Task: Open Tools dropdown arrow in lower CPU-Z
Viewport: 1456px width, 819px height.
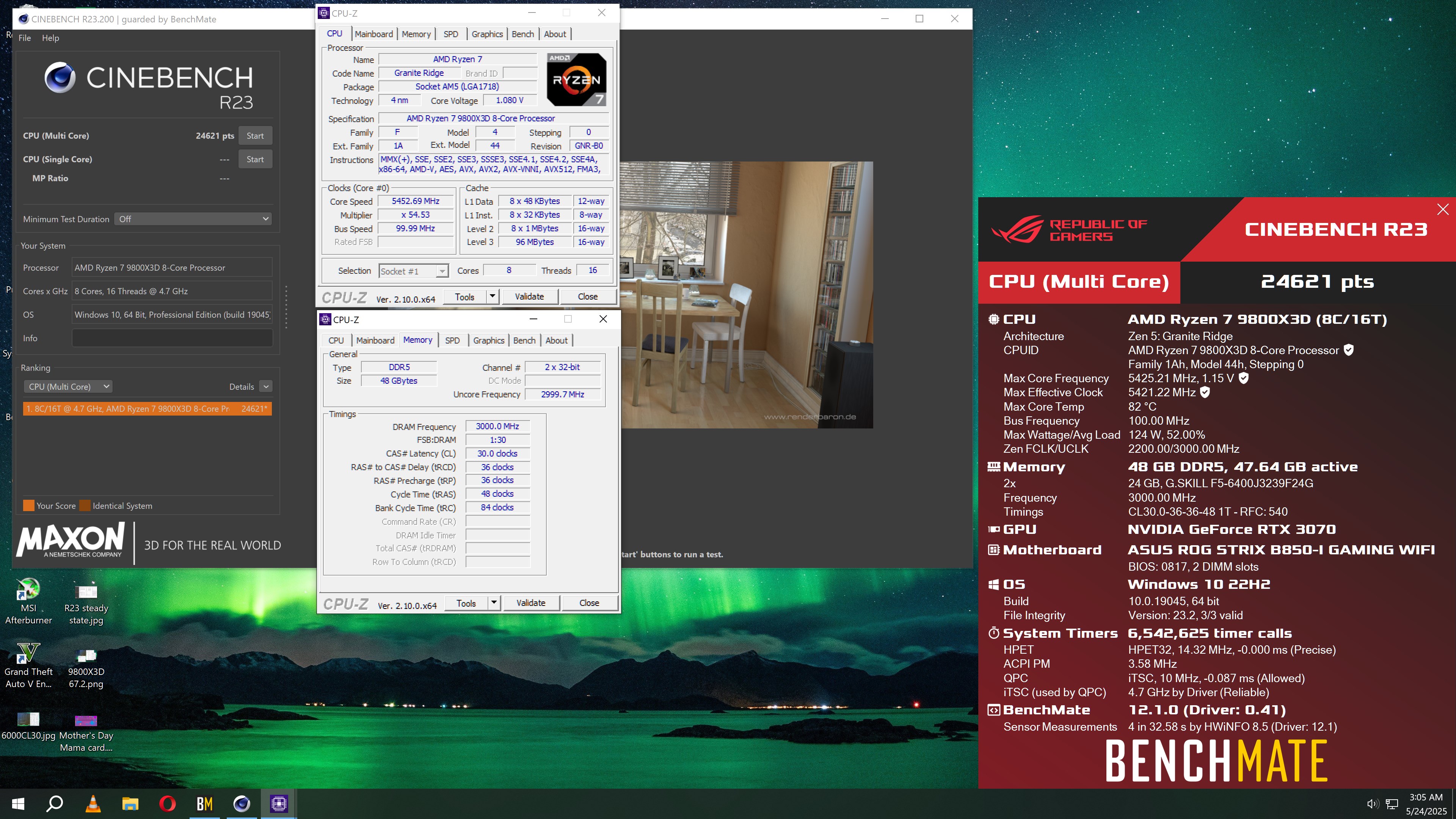Action: (x=494, y=602)
